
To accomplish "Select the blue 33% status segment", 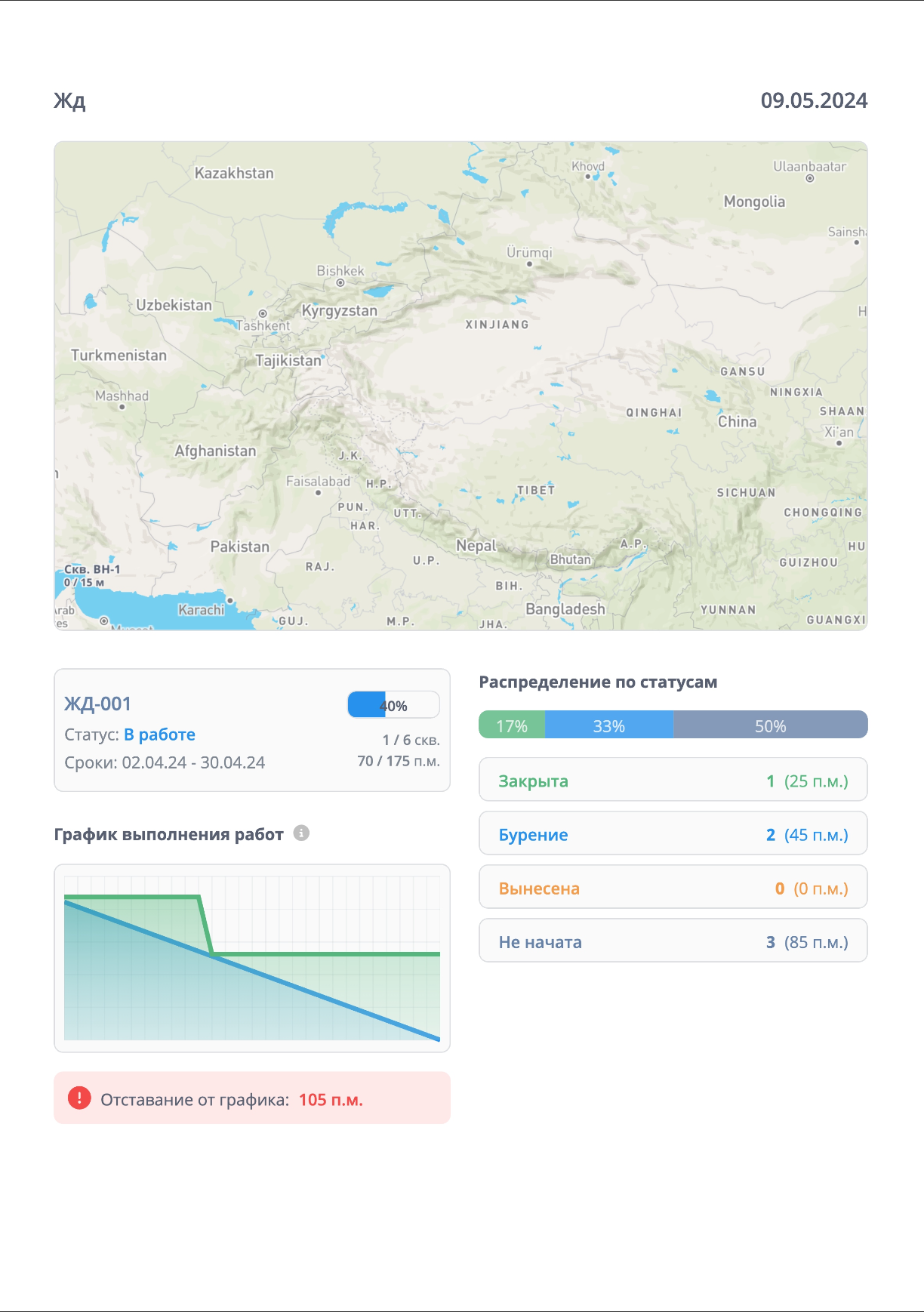I will (608, 725).
